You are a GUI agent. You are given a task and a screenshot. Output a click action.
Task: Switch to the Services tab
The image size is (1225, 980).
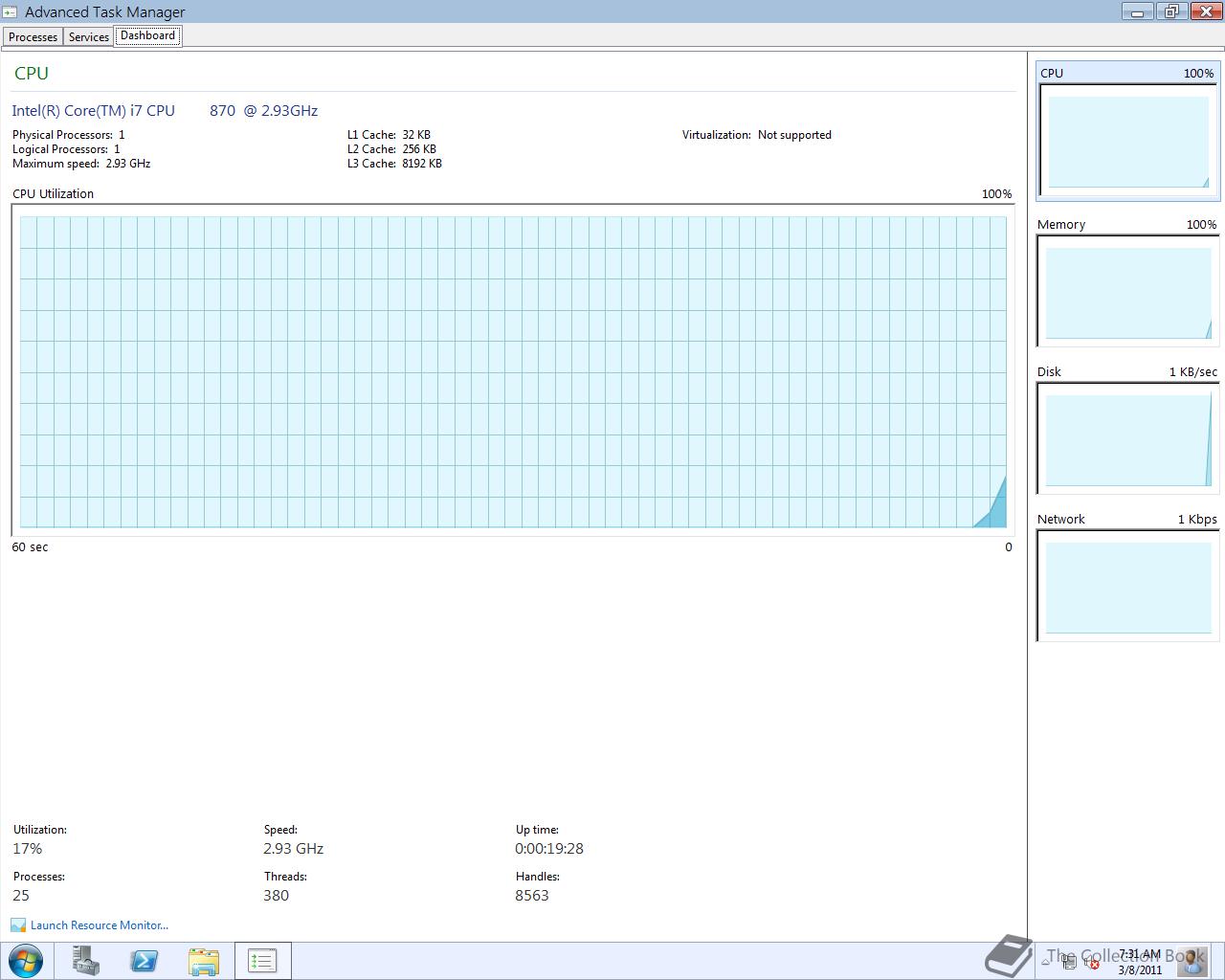click(x=89, y=37)
